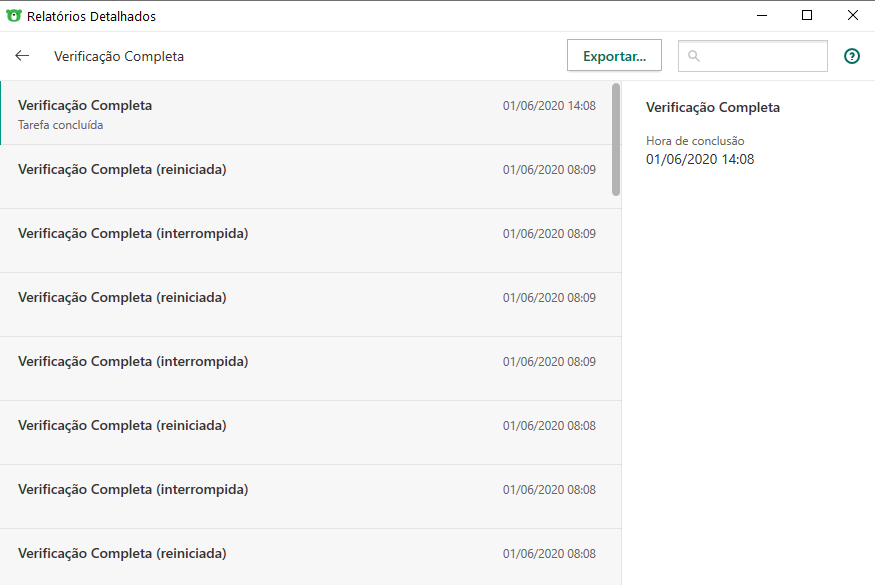This screenshot has width=876, height=585.
Task: Click the Hora de conclusão label
Action: click(x=695, y=141)
